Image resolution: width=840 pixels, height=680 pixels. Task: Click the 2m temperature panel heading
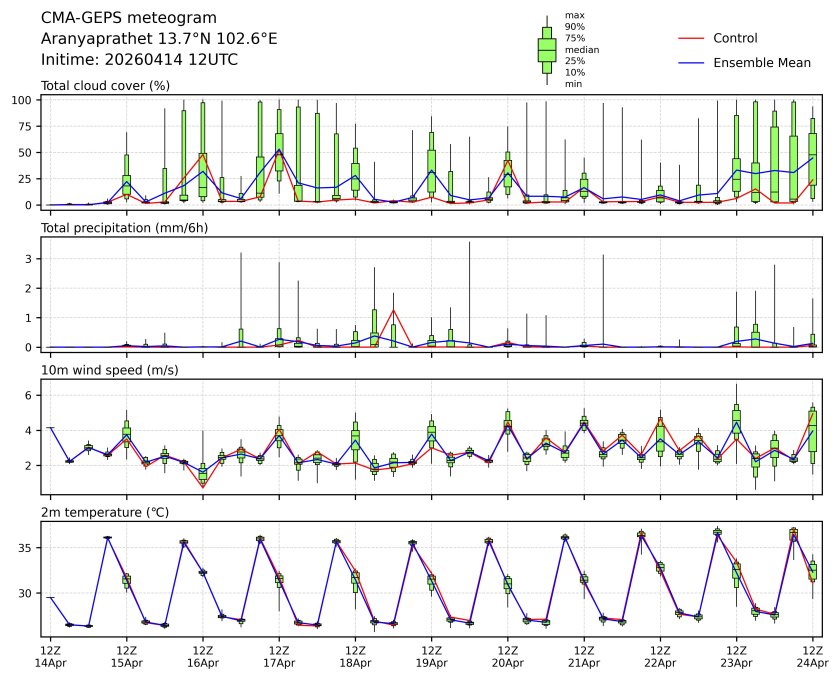[105, 513]
